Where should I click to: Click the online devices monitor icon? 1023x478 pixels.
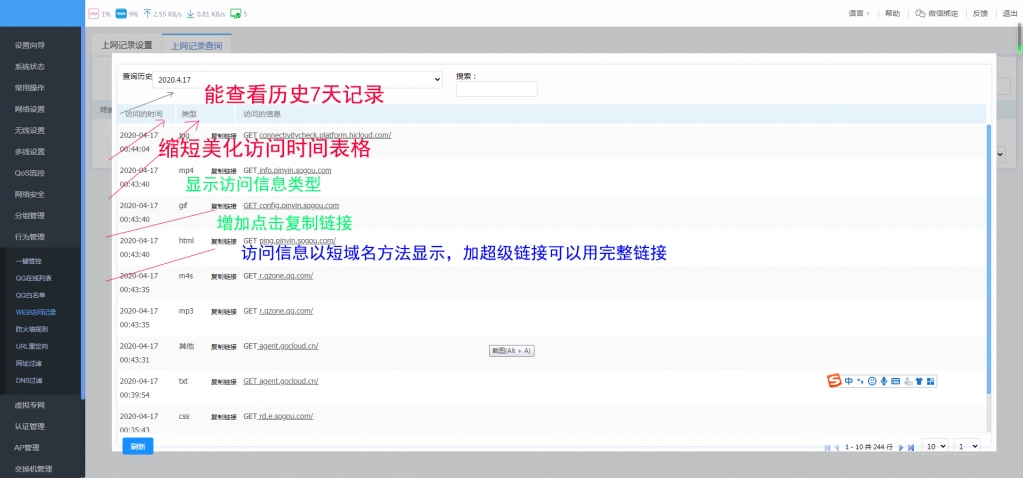click(x=235, y=14)
